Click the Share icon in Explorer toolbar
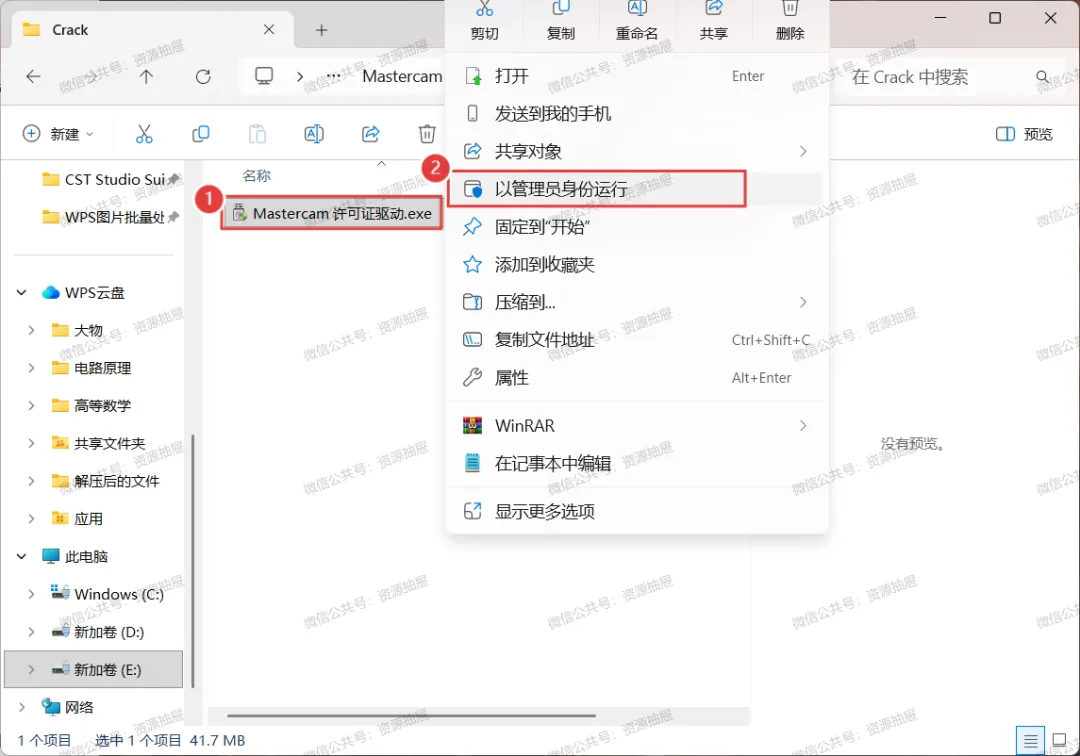The height and width of the screenshot is (756, 1080). point(371,134)
